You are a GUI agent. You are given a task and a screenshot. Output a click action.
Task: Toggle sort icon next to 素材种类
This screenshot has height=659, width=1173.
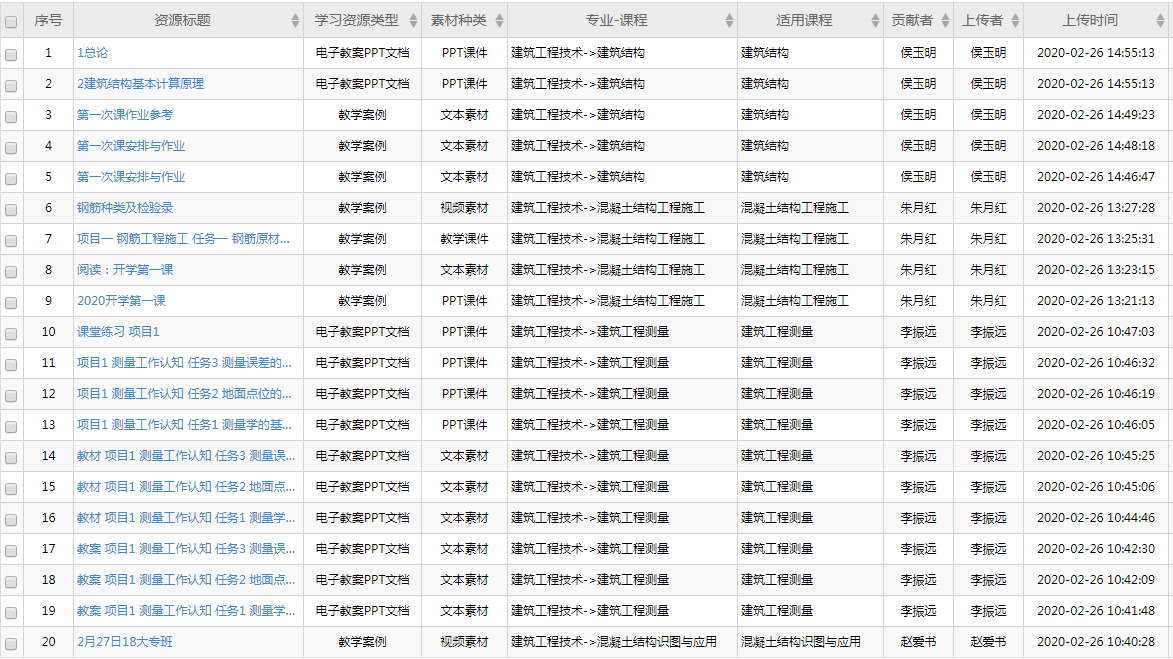[499, 20]
